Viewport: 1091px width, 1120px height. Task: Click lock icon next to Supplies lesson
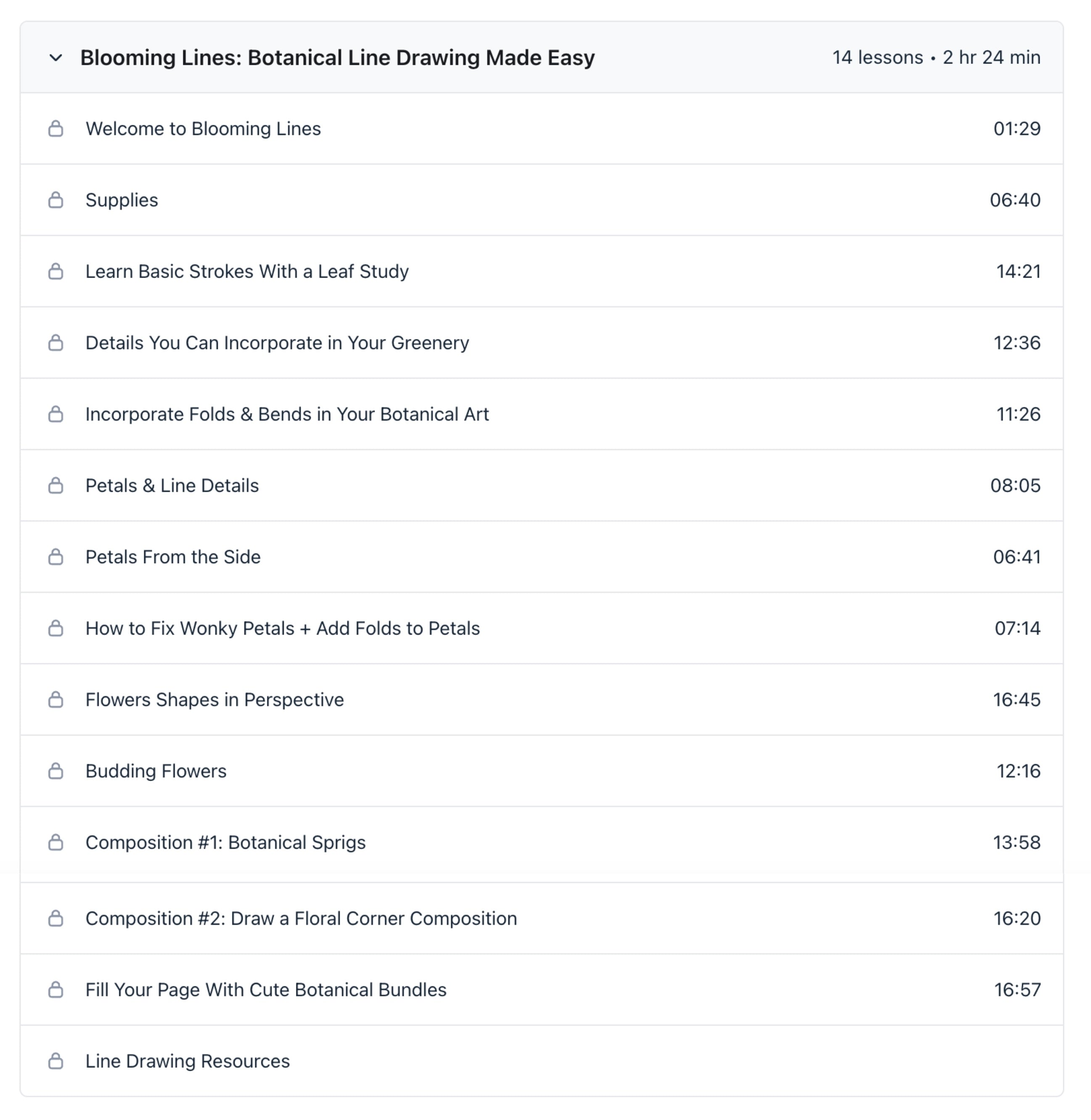(x=55, y=200)
